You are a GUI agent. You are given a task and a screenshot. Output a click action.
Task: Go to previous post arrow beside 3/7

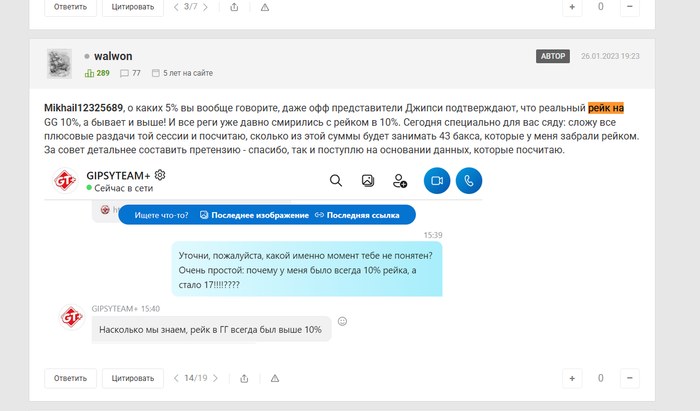176,7
